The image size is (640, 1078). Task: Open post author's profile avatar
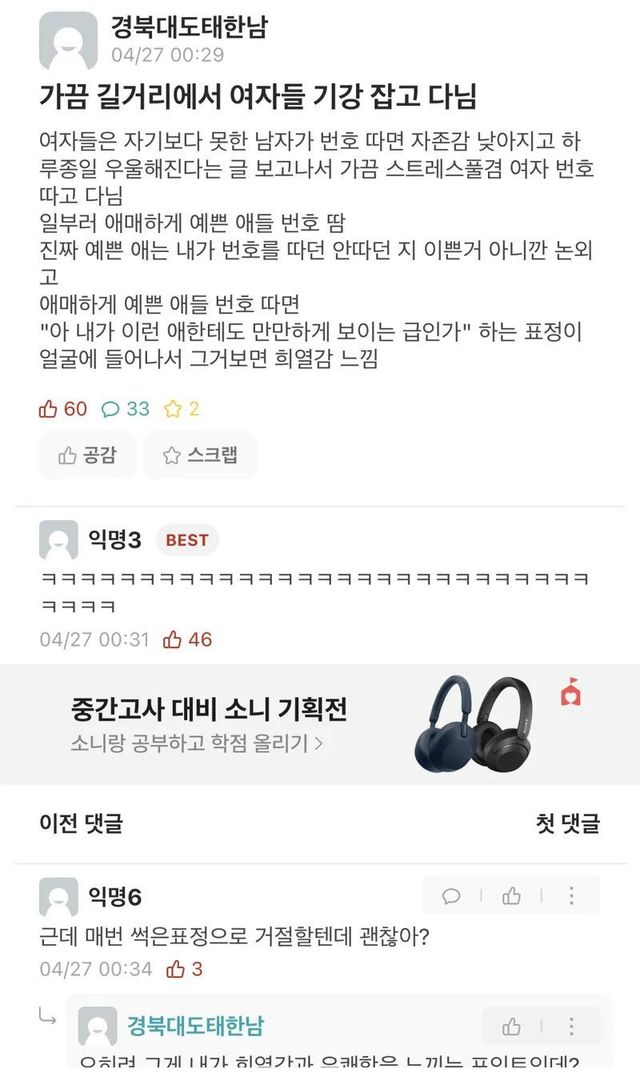(68, 41)
